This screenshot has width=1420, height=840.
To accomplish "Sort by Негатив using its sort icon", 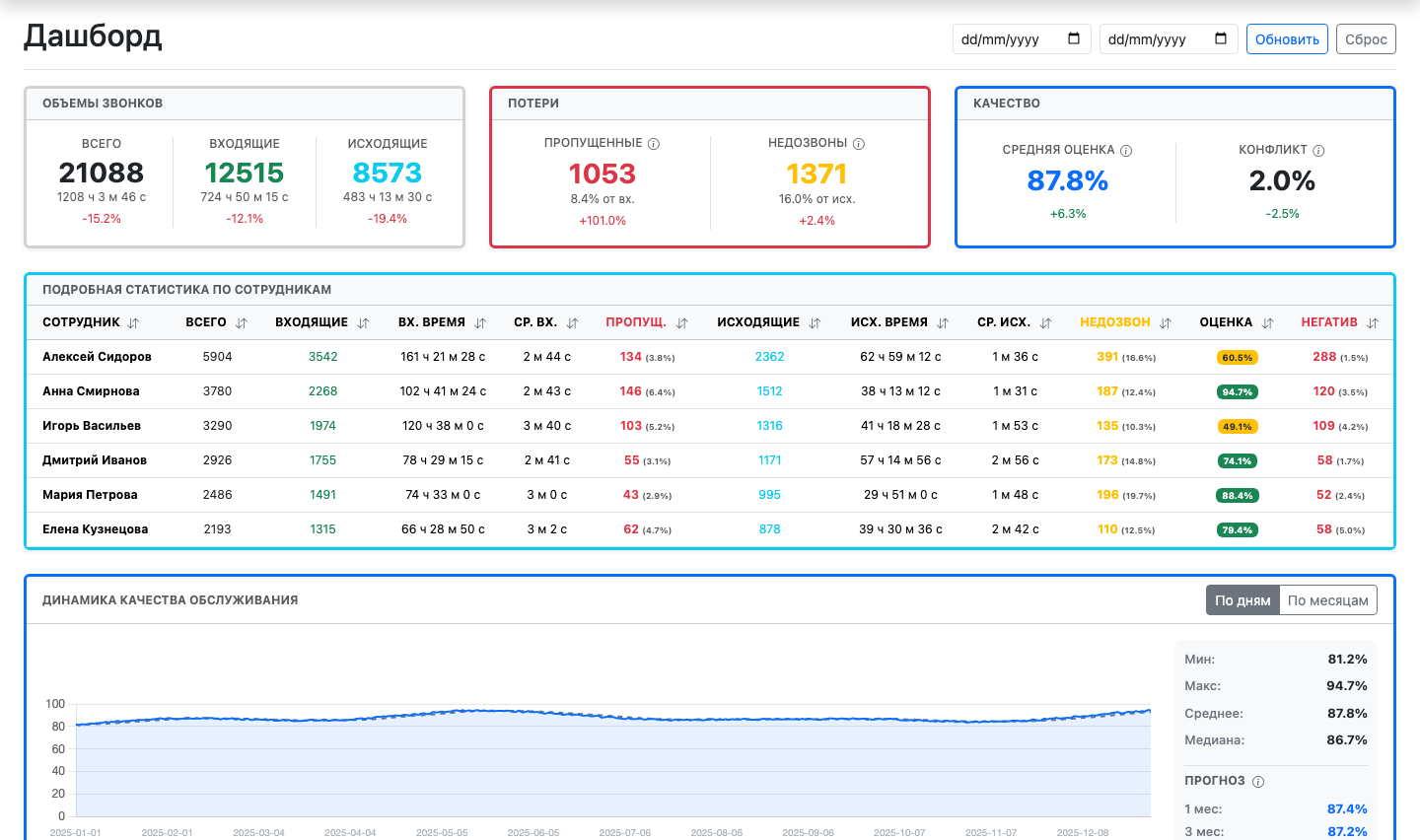I will coord(1373,323).
